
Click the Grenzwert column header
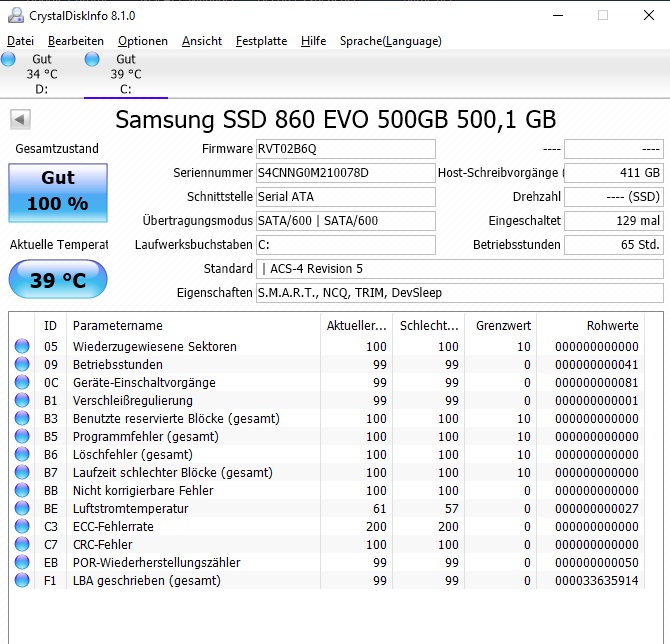[501, 326]
